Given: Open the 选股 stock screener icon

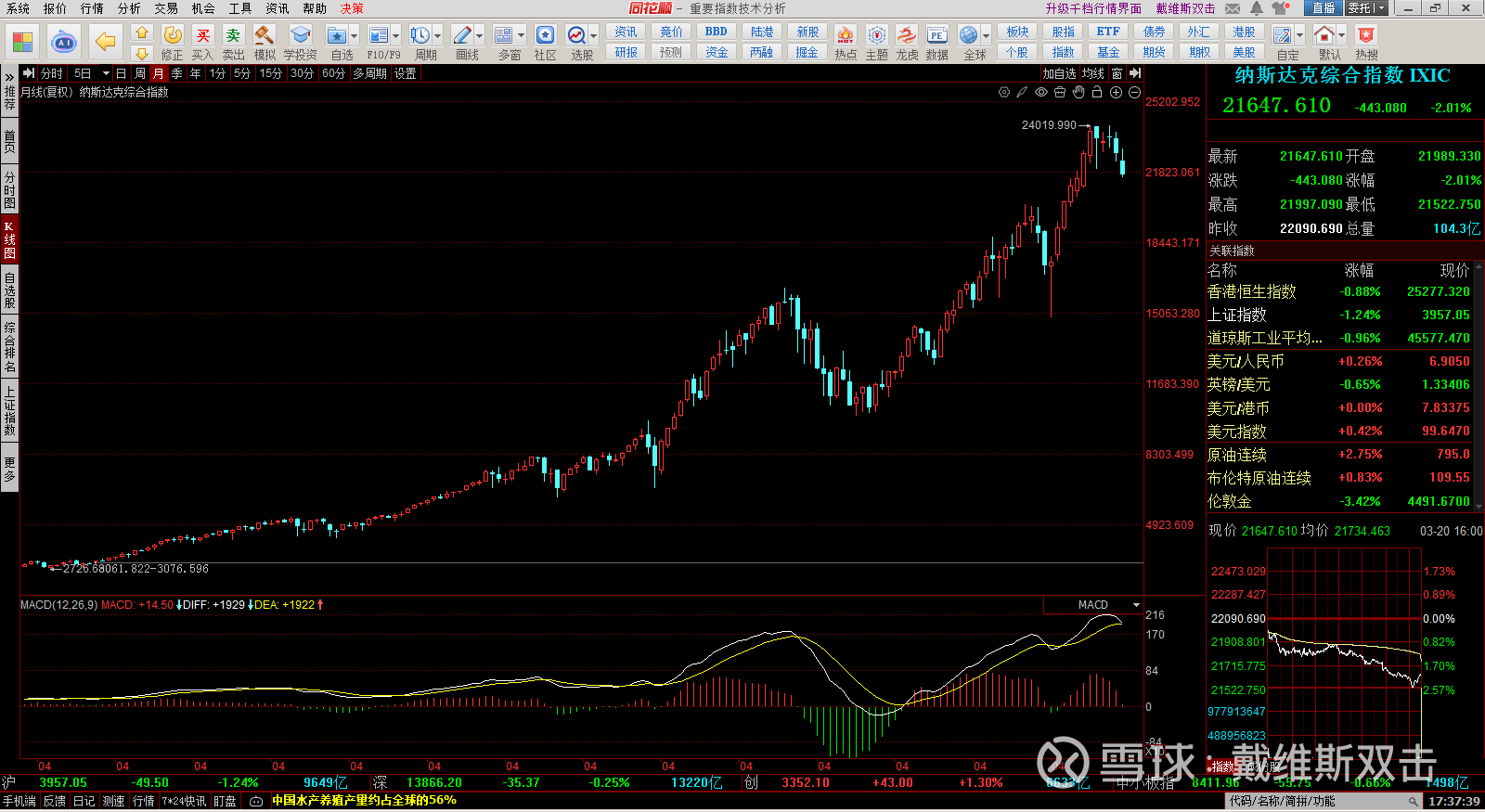Looking at the screenshot, I should click(x=576, y=35).
